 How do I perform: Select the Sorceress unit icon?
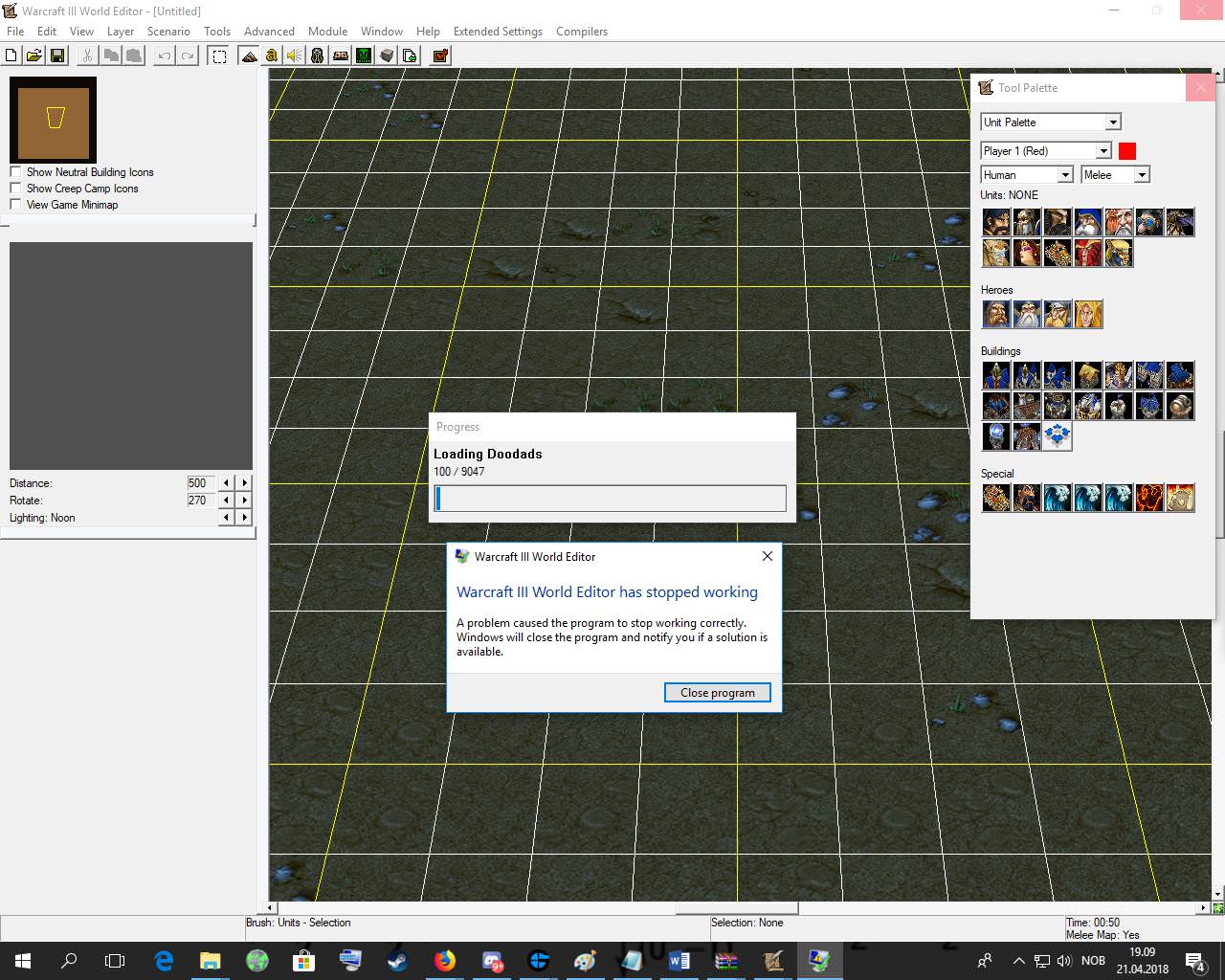(x=1027, y=253)
